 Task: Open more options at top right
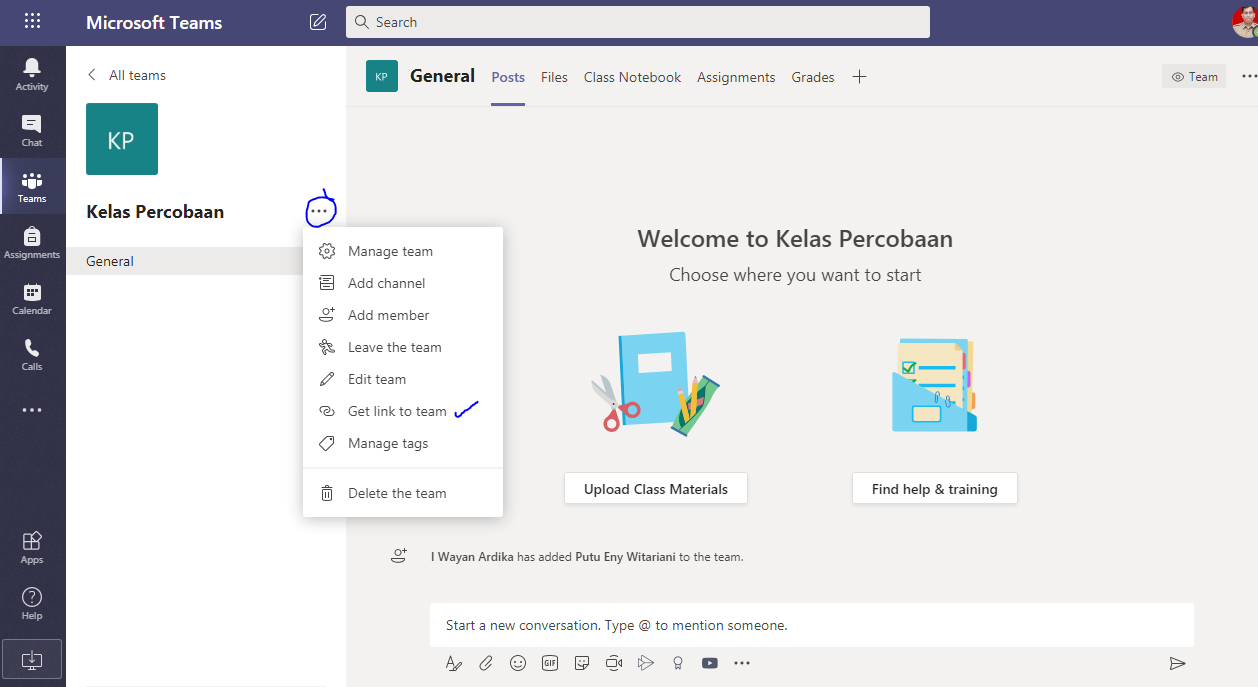point(1248,76)
